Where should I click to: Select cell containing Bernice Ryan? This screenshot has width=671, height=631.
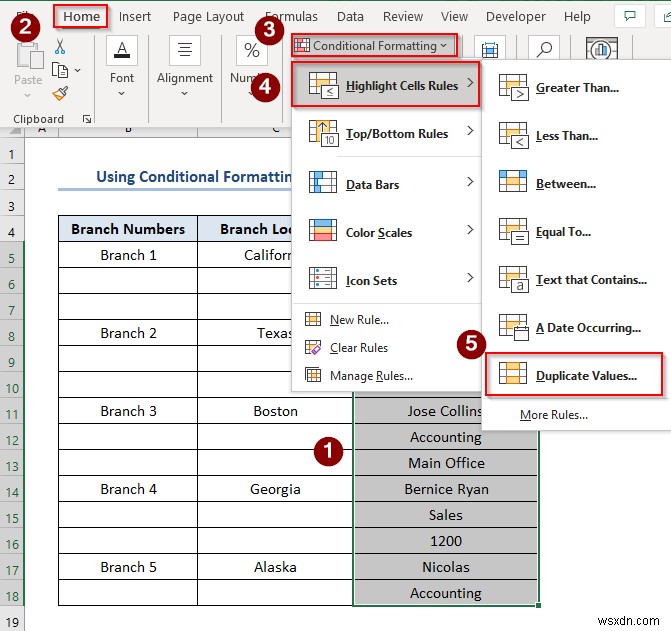446,489
